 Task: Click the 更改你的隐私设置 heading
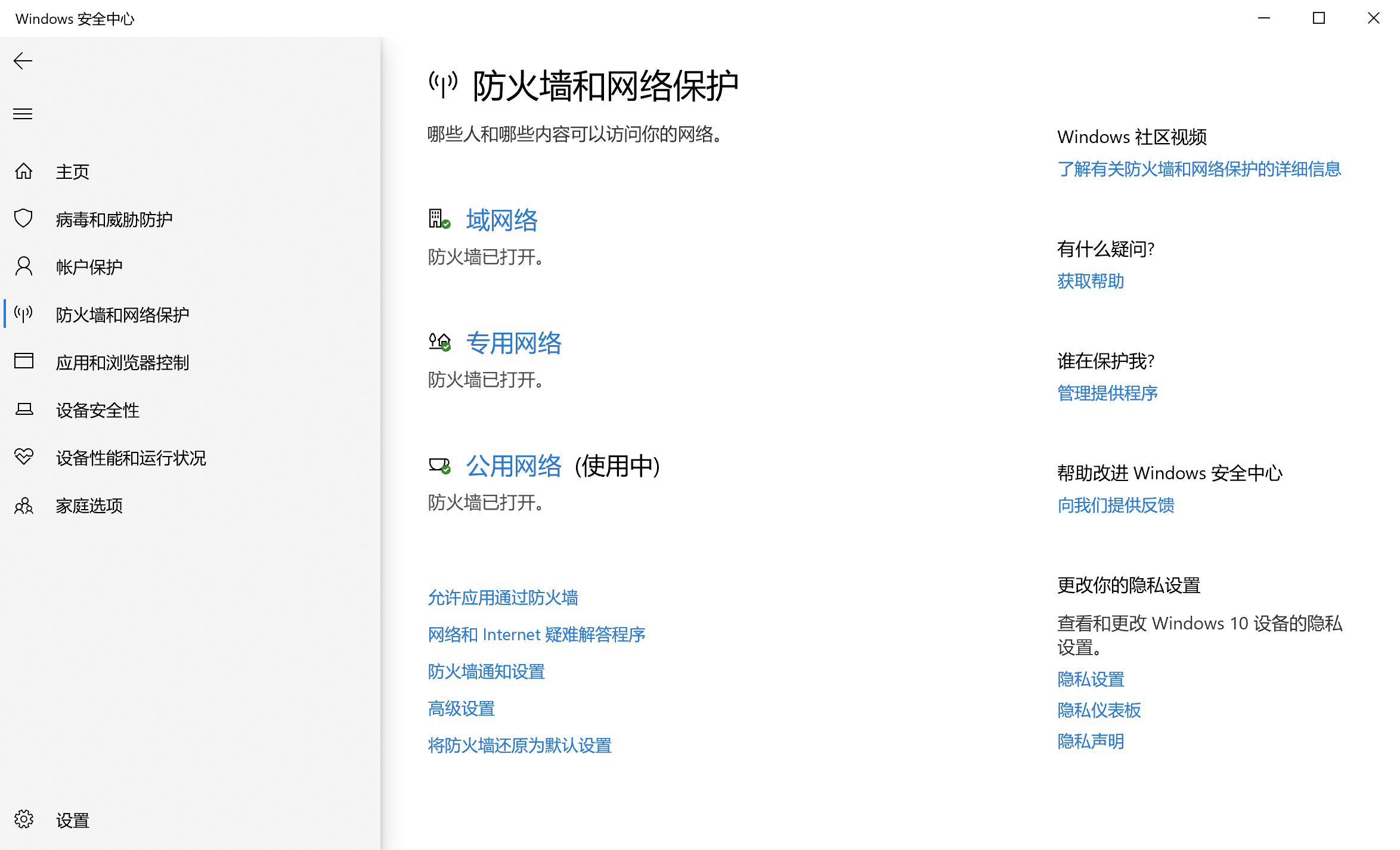click(x=1129, y=585)
